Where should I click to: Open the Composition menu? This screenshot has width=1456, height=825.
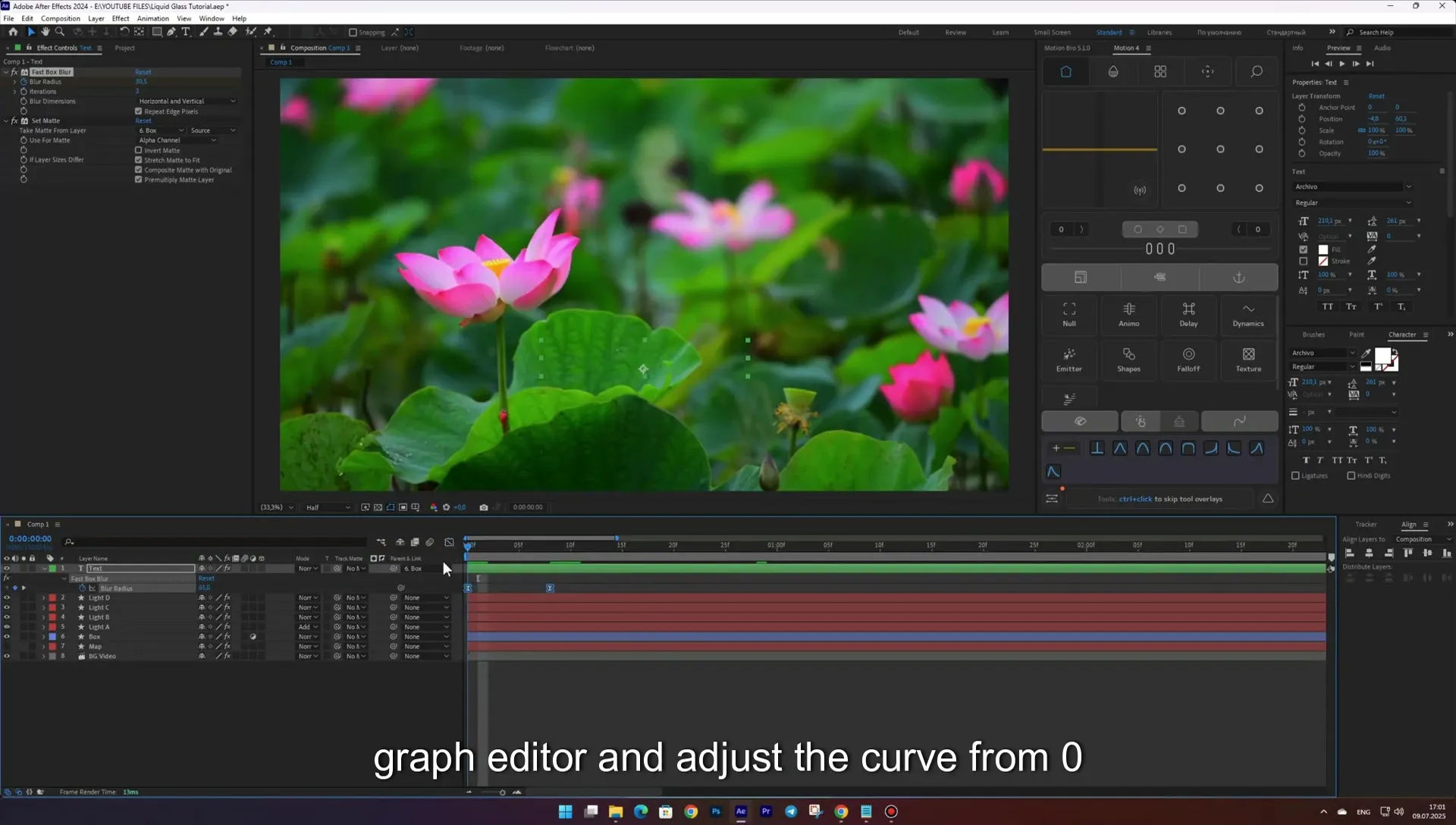point(60,18)
